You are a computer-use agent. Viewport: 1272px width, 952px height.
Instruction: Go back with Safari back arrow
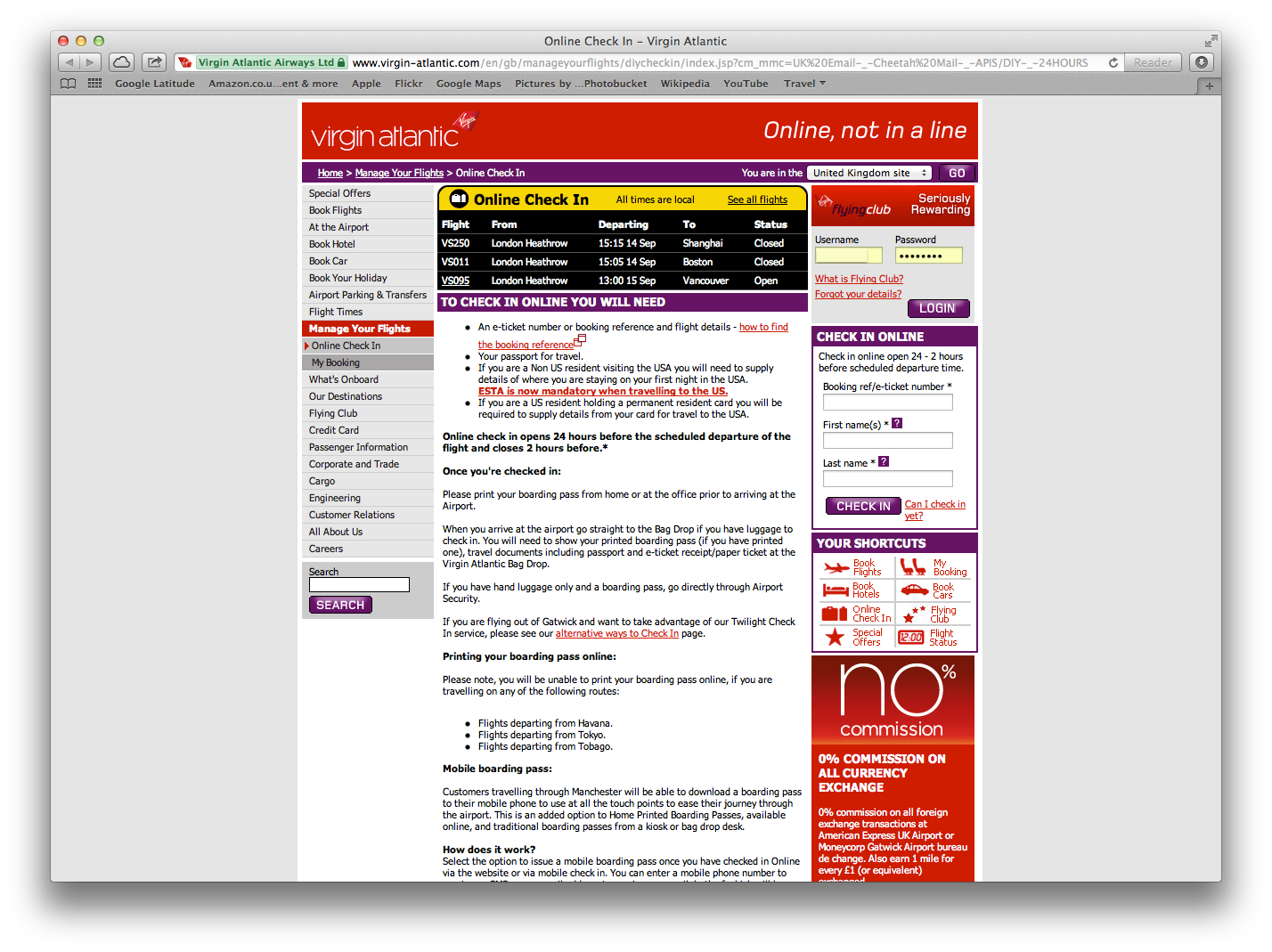point(69,62)
